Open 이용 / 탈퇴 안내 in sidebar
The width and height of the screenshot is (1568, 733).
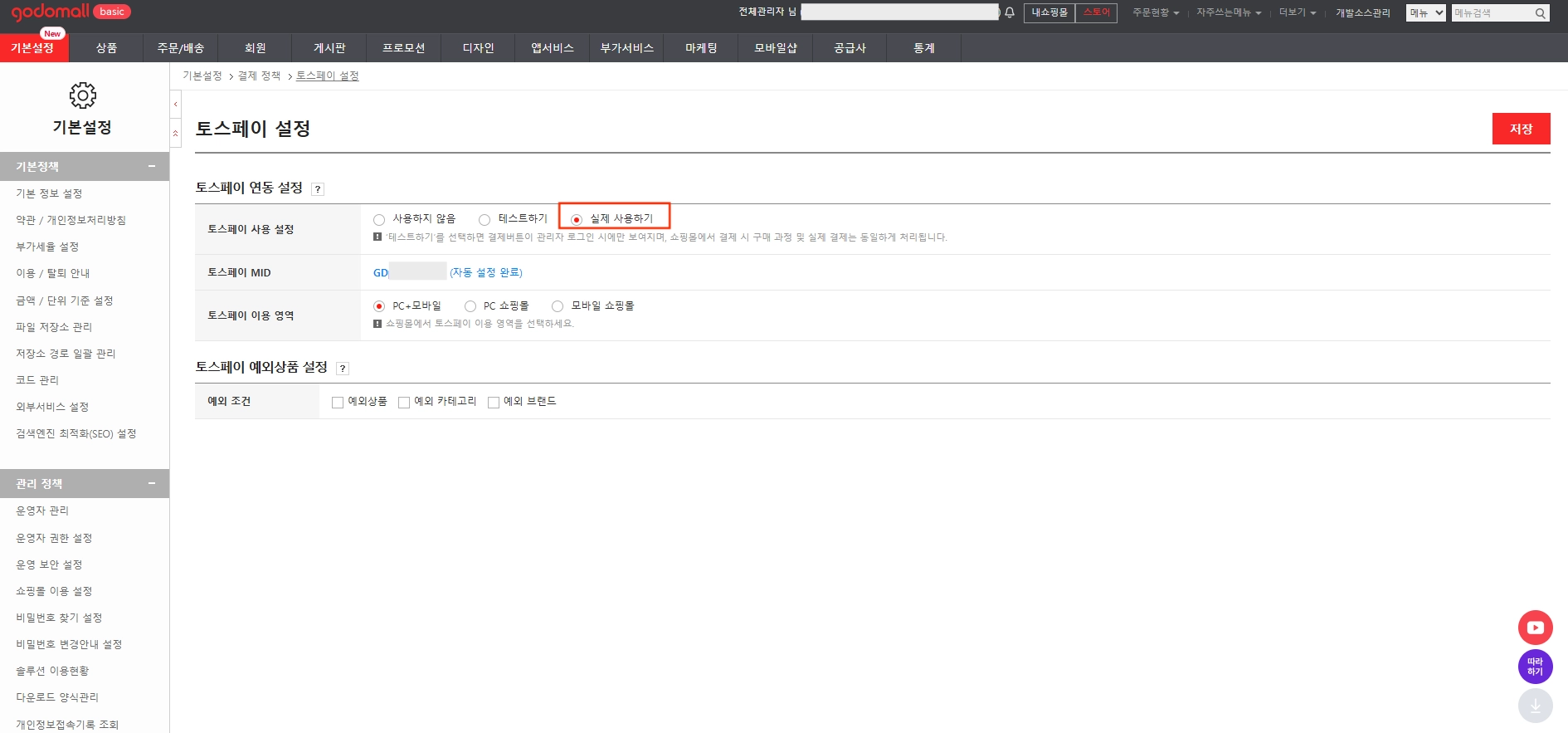pyautogui.click(x=53, y=273)
